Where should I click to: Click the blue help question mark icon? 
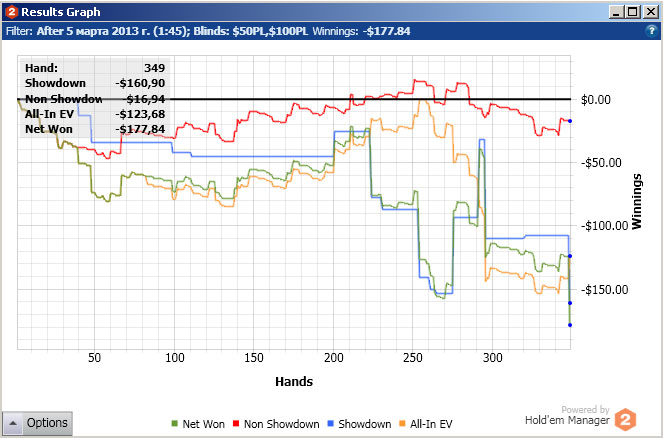click(652, 31)
